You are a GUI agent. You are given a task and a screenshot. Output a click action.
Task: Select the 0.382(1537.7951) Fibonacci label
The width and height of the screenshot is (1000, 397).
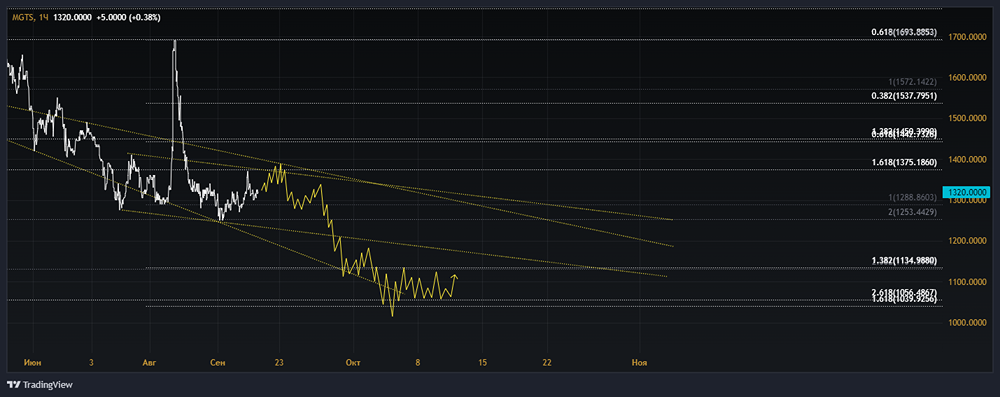[904, 96]
